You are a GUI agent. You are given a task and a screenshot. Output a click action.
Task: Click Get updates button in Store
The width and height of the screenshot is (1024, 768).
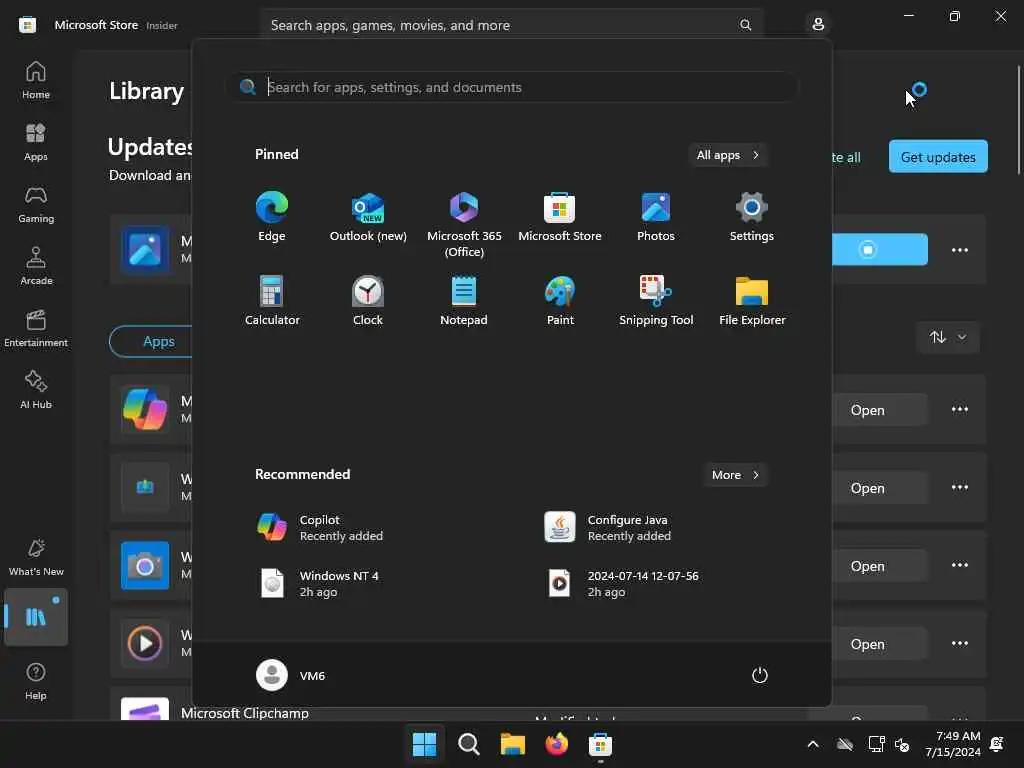938,157
